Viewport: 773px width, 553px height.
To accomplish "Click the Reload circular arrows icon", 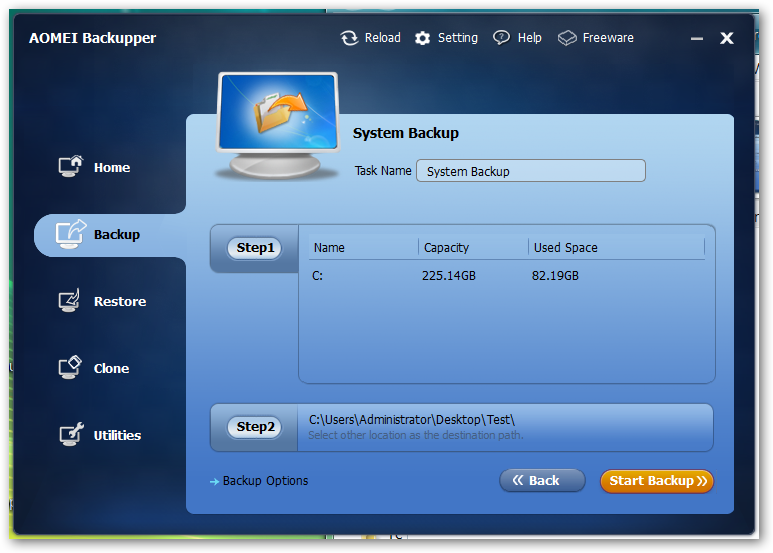I will [x=349, y=38].
